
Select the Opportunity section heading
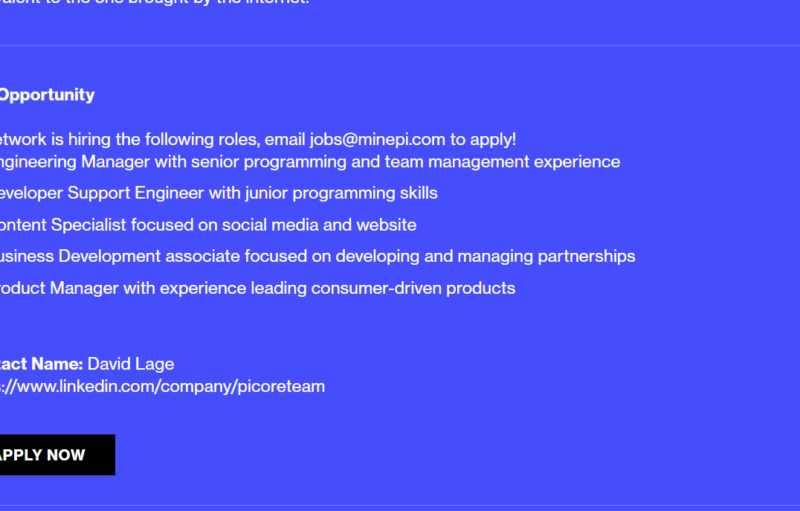(x=47, y=95)
